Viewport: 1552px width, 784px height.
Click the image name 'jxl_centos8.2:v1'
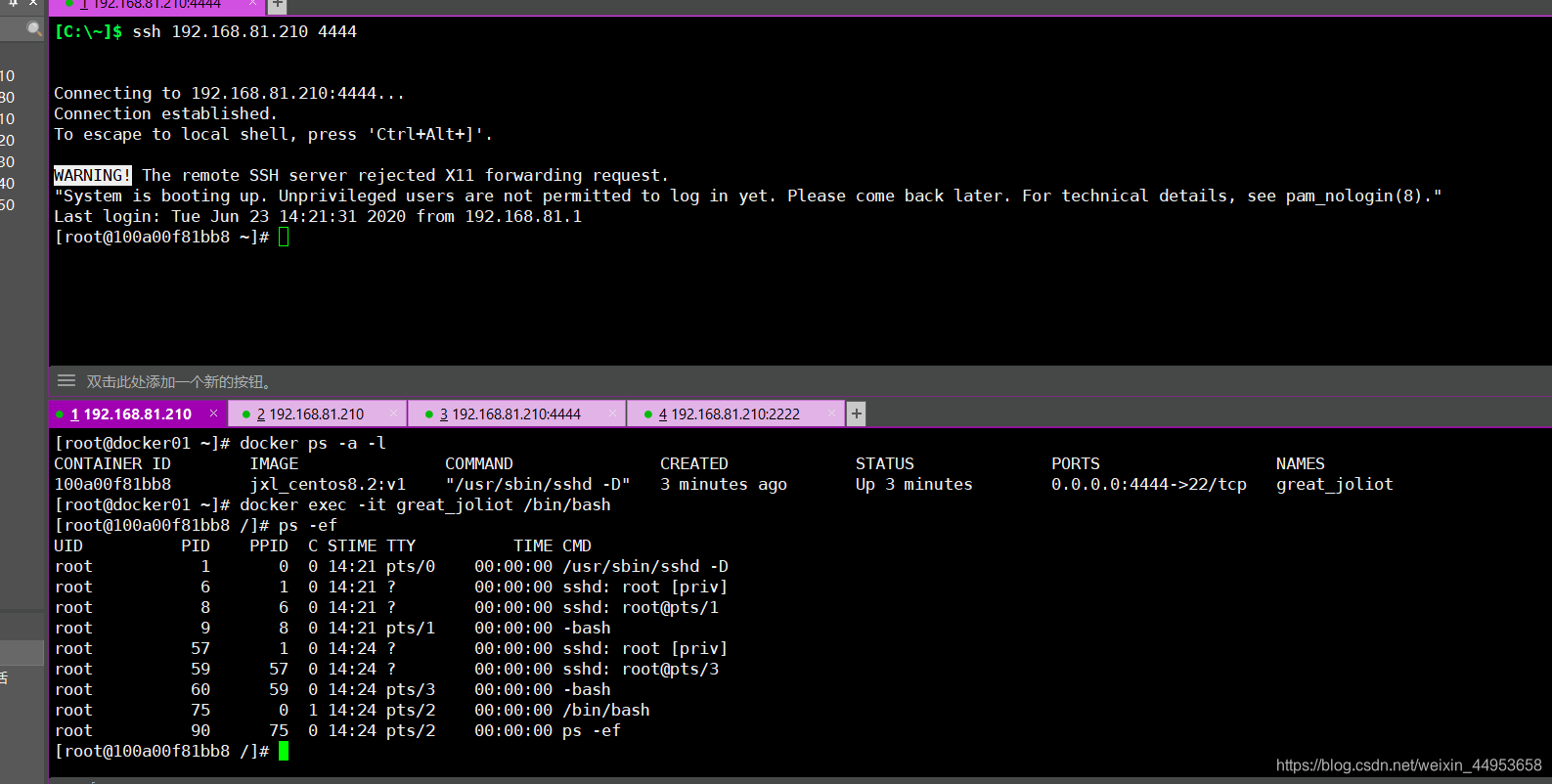point(328,484)
